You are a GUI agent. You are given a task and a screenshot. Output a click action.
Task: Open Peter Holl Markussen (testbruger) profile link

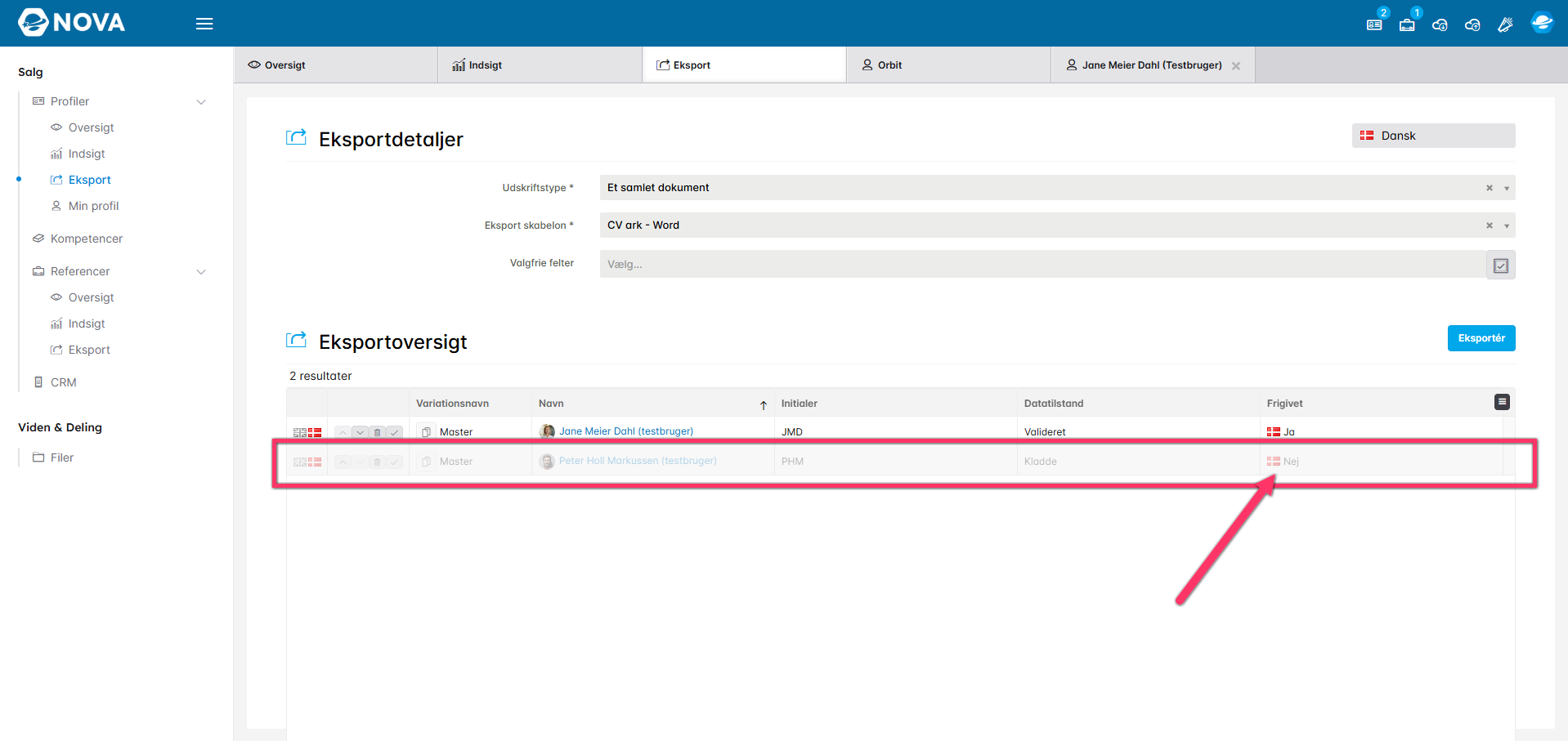point(638,461)
